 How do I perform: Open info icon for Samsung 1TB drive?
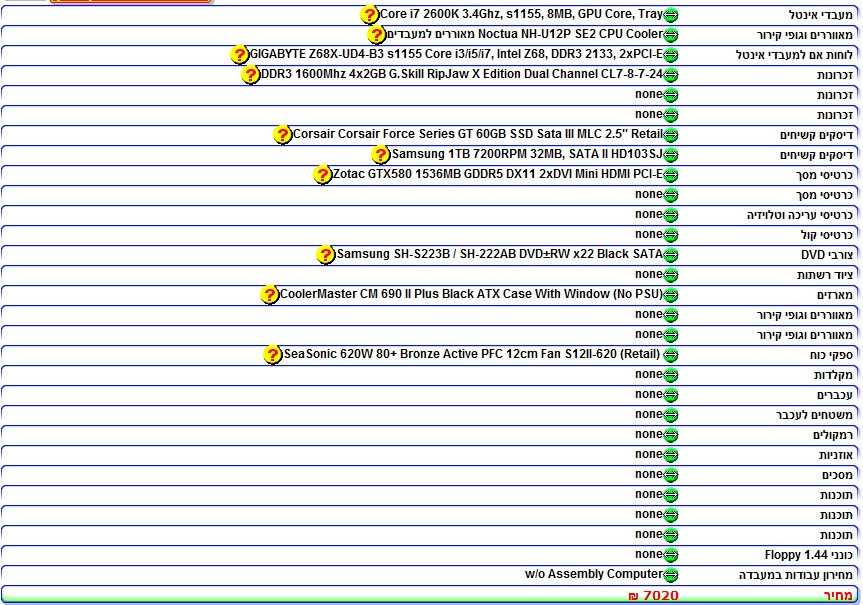(x=381, y=155)
